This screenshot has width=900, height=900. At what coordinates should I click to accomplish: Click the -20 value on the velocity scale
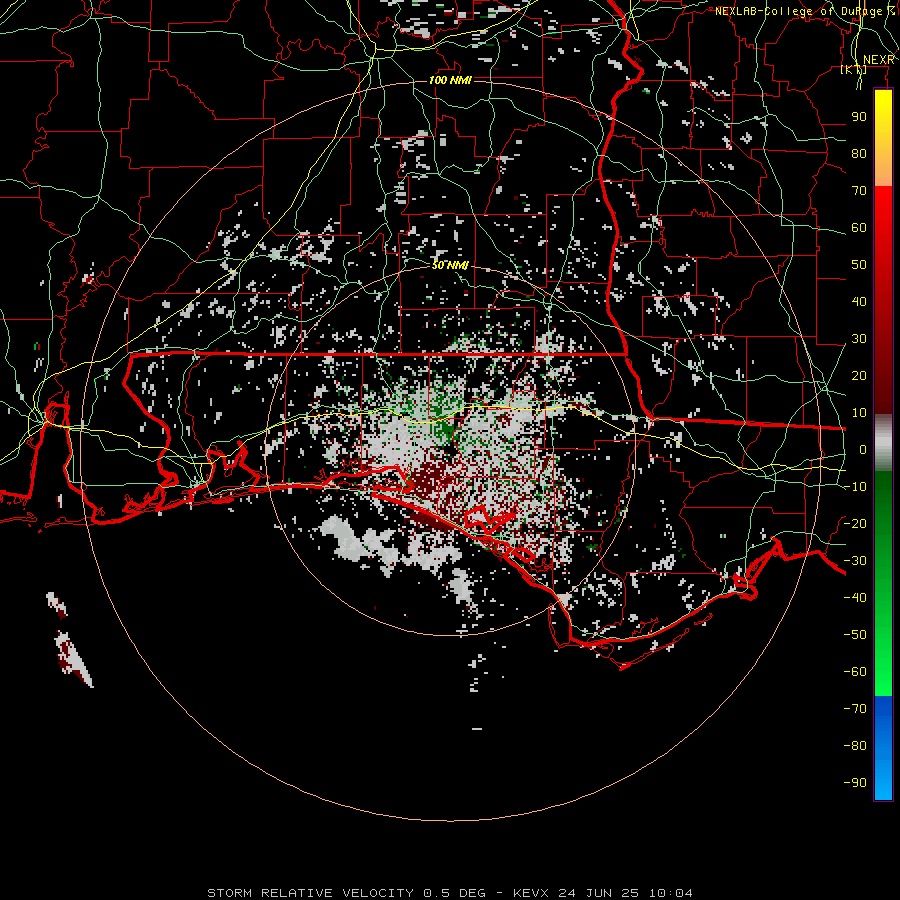[855, 523]
